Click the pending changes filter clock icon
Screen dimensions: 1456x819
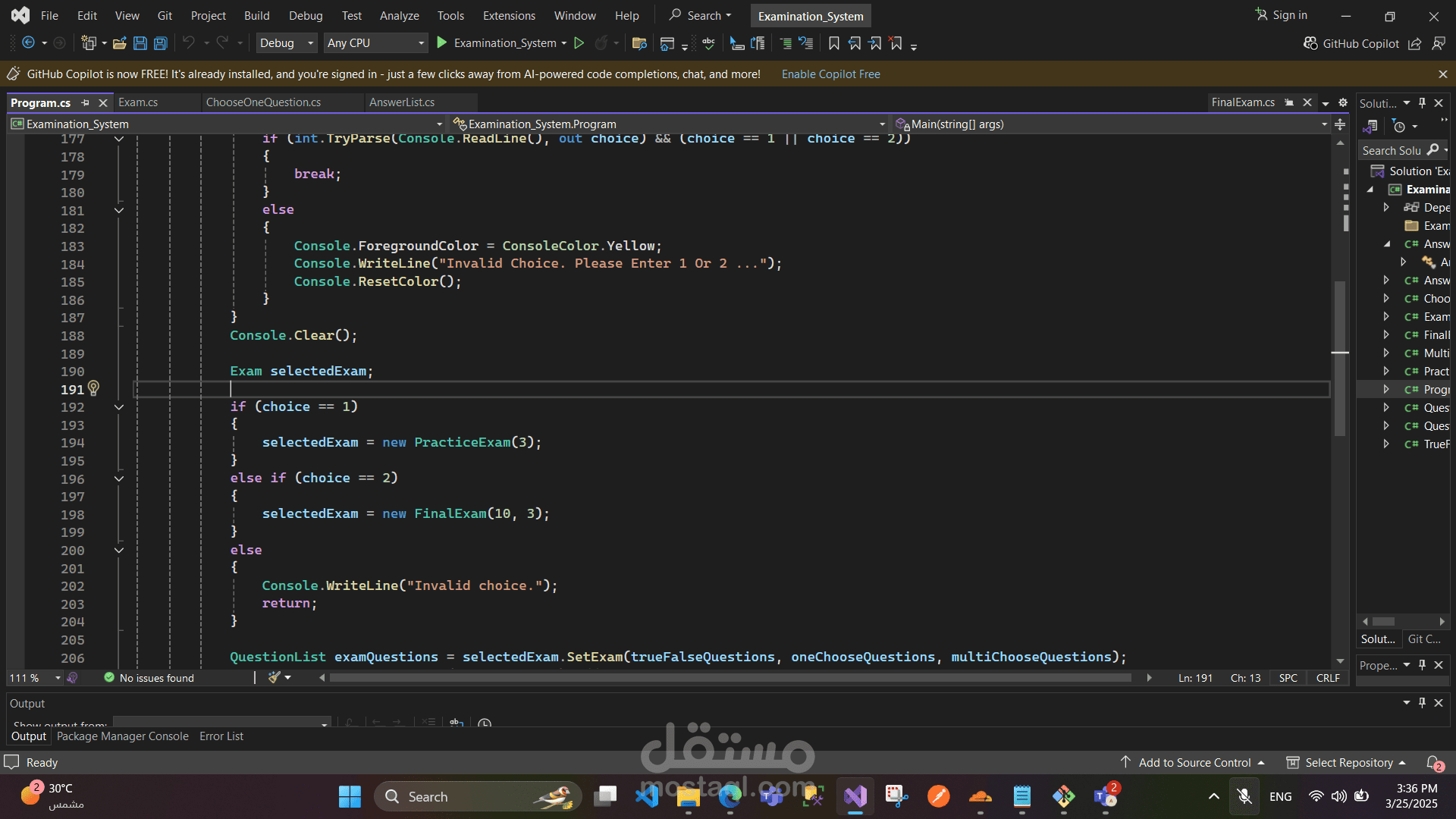(x=1399, y=127)
